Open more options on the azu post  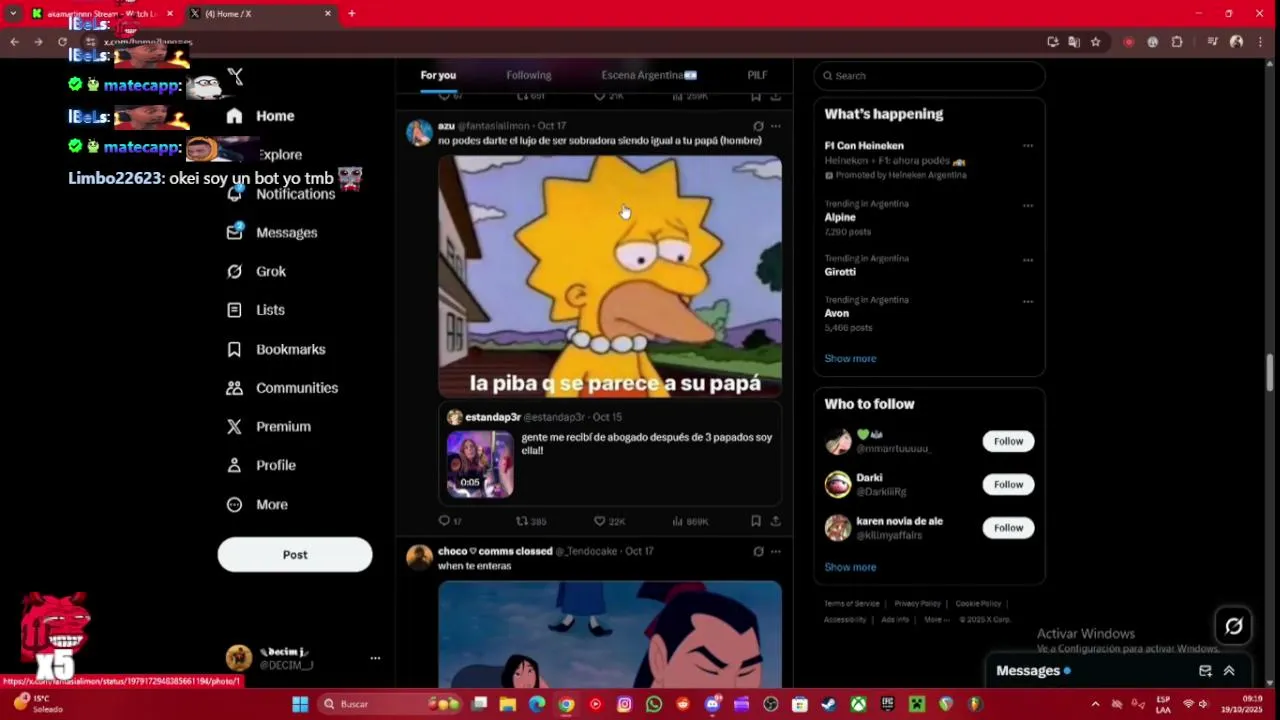[775, 126]
